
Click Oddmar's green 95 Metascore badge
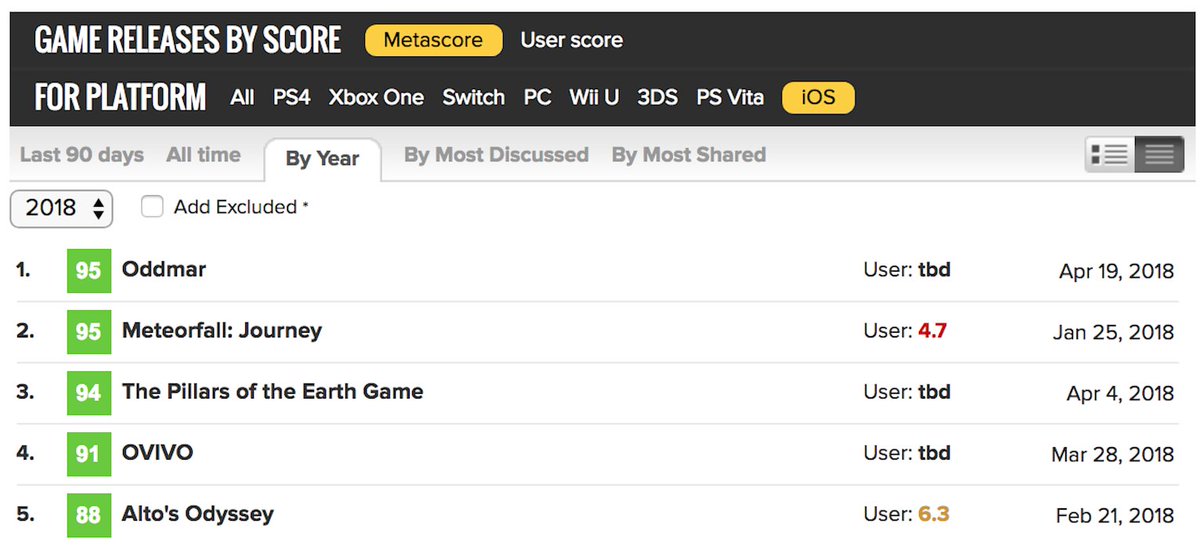pyautogui.click(x=88, y=270)
